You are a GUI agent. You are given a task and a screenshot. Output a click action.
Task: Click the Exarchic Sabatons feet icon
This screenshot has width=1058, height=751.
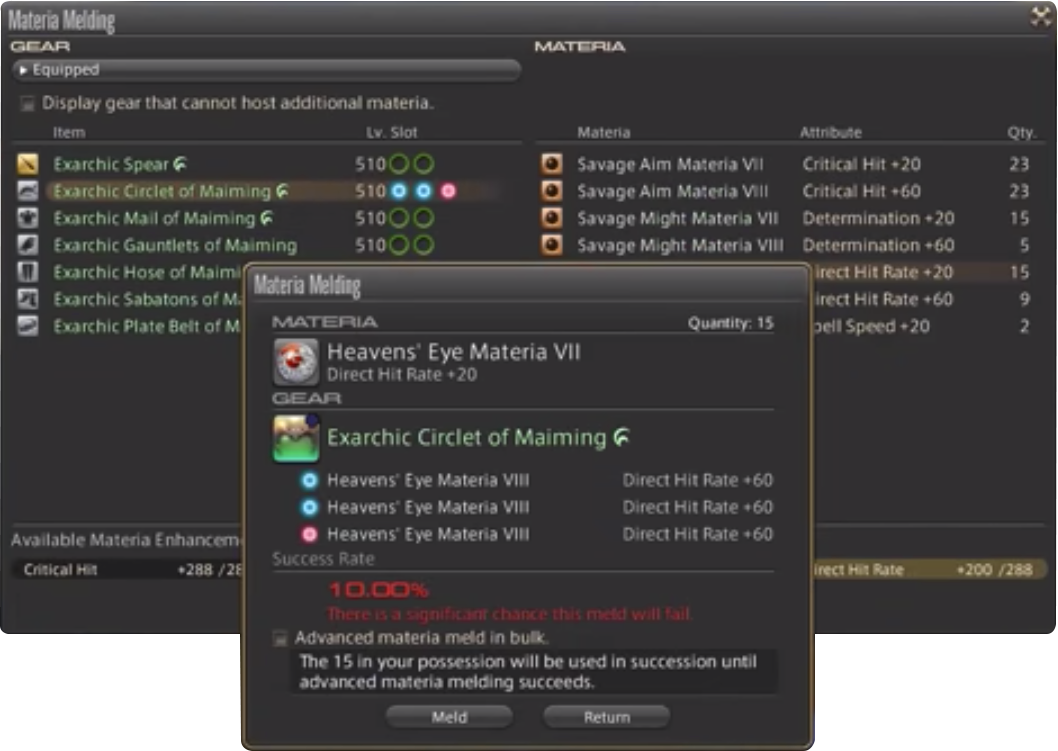[28, 299]
